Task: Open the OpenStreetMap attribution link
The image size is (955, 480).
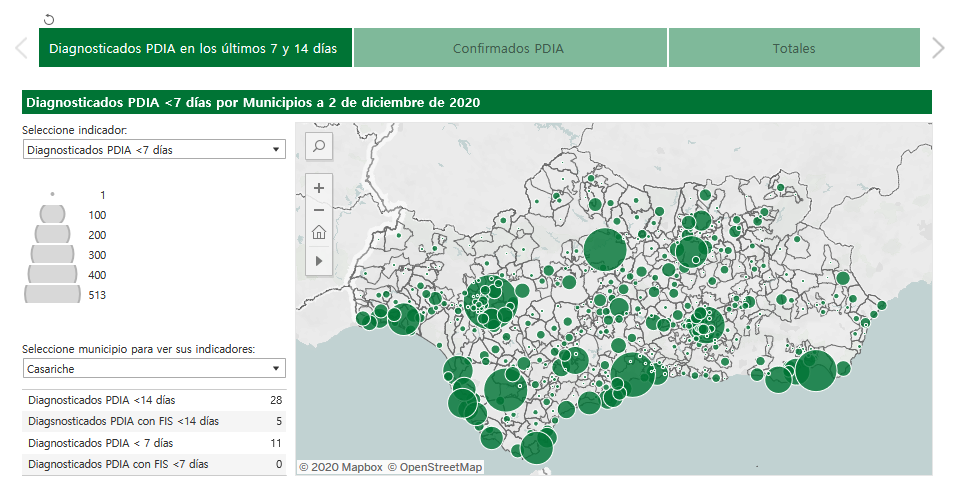Action: point(435,467)
